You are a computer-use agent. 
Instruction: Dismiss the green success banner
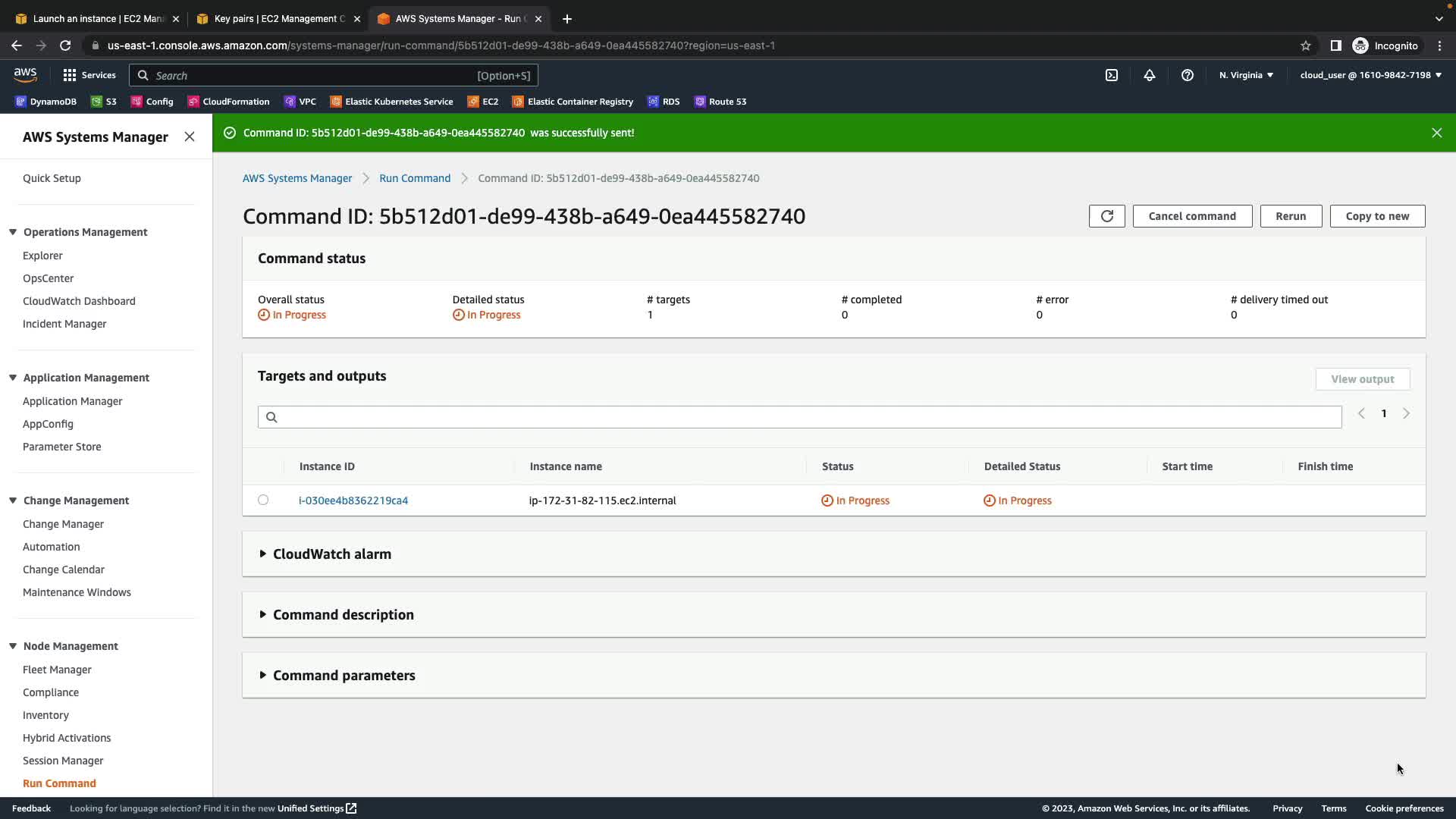1436,133
